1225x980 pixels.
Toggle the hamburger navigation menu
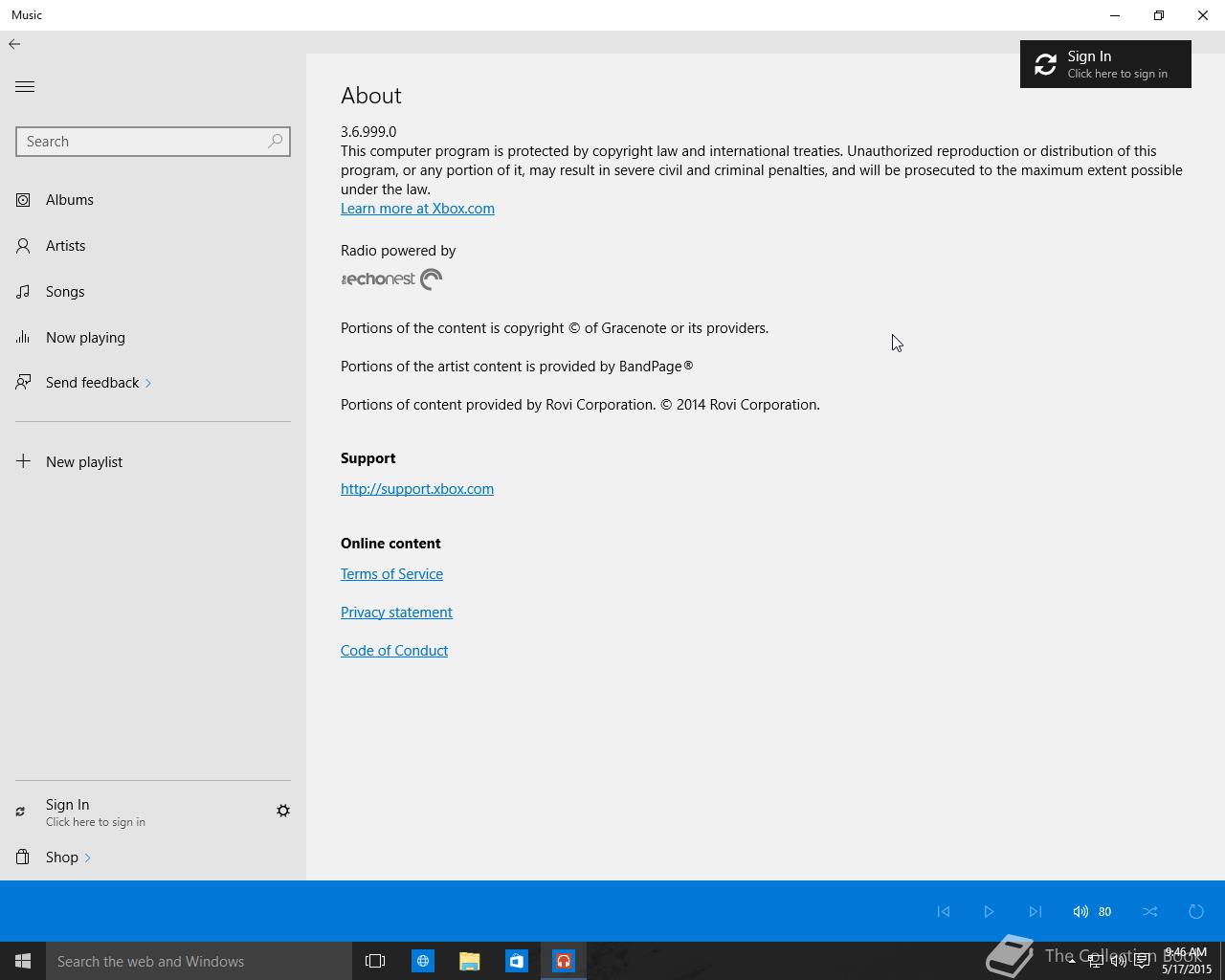pyautogui.click(x=25, y=86)
